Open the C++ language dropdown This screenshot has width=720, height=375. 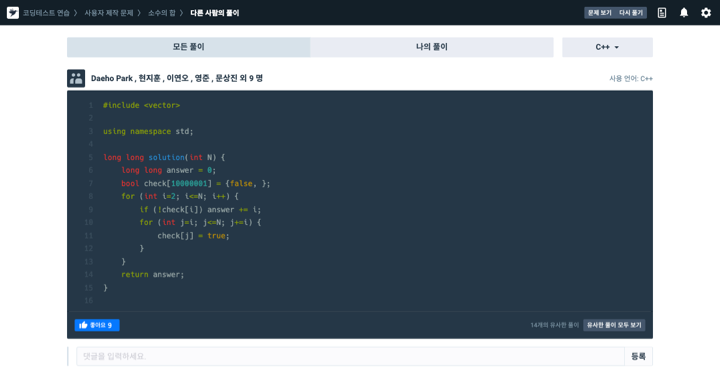(x=607, y=47)
